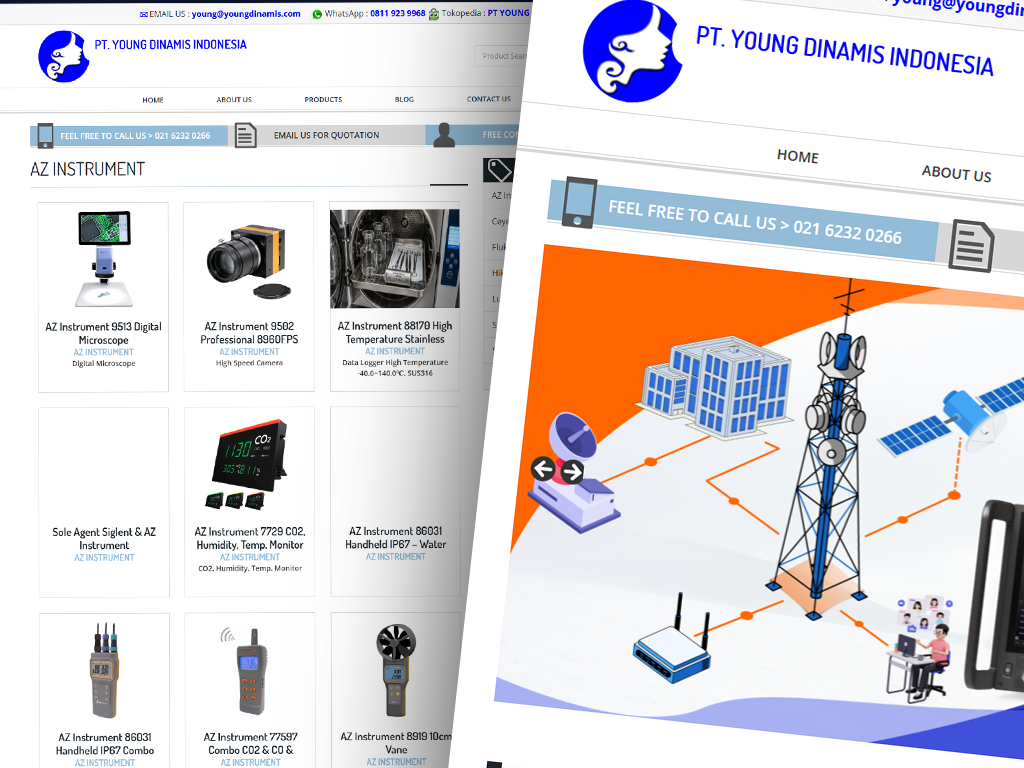Click AZ INSTRUMENT category under 7729 CO2 monitor

pos(250,557)
